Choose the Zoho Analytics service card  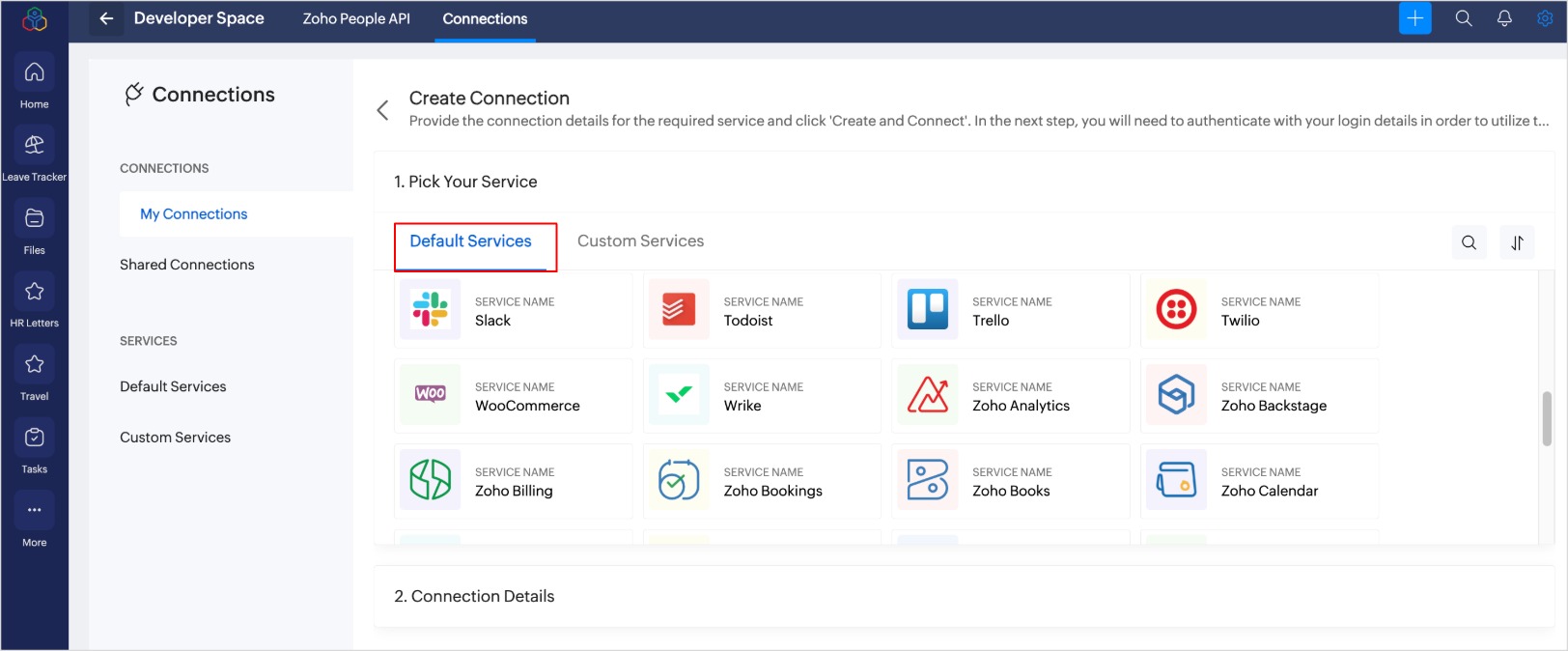click(x=1010, y=395)
